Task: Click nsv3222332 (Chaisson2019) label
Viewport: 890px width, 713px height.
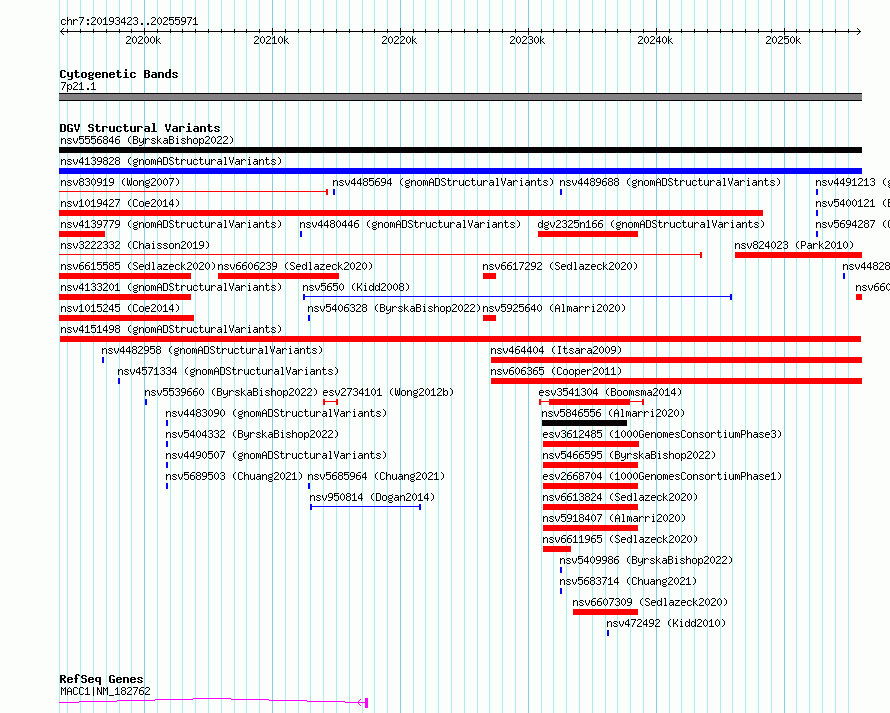Action: pyautogui.click(x=135, y=245)
